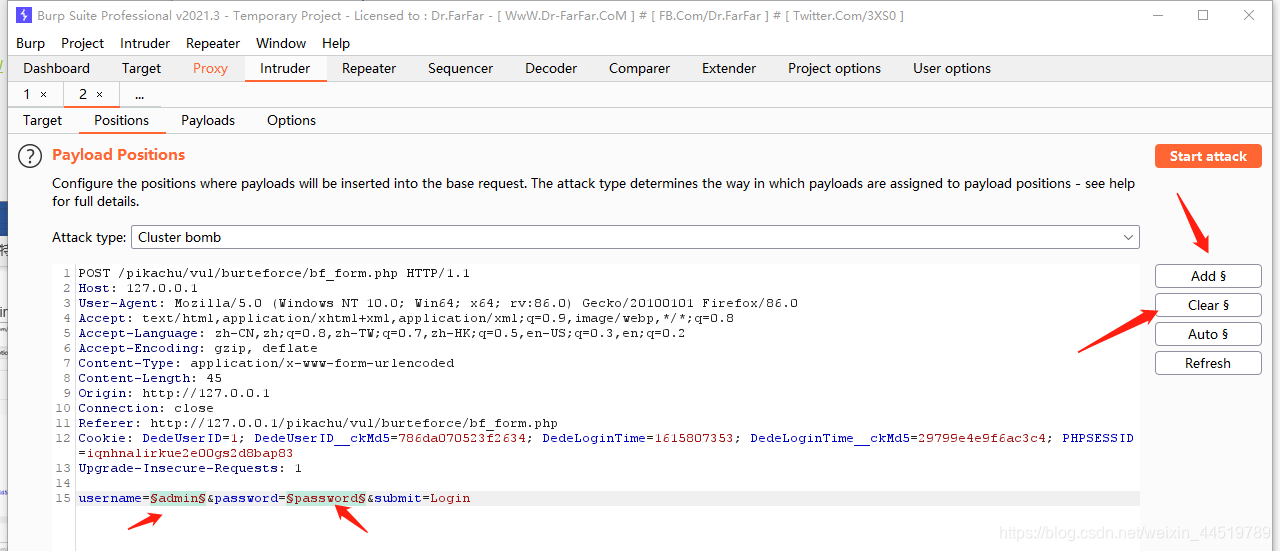Open the Project menu
Viewport: 1280px width, 551px height.
(x=83, y=43)
